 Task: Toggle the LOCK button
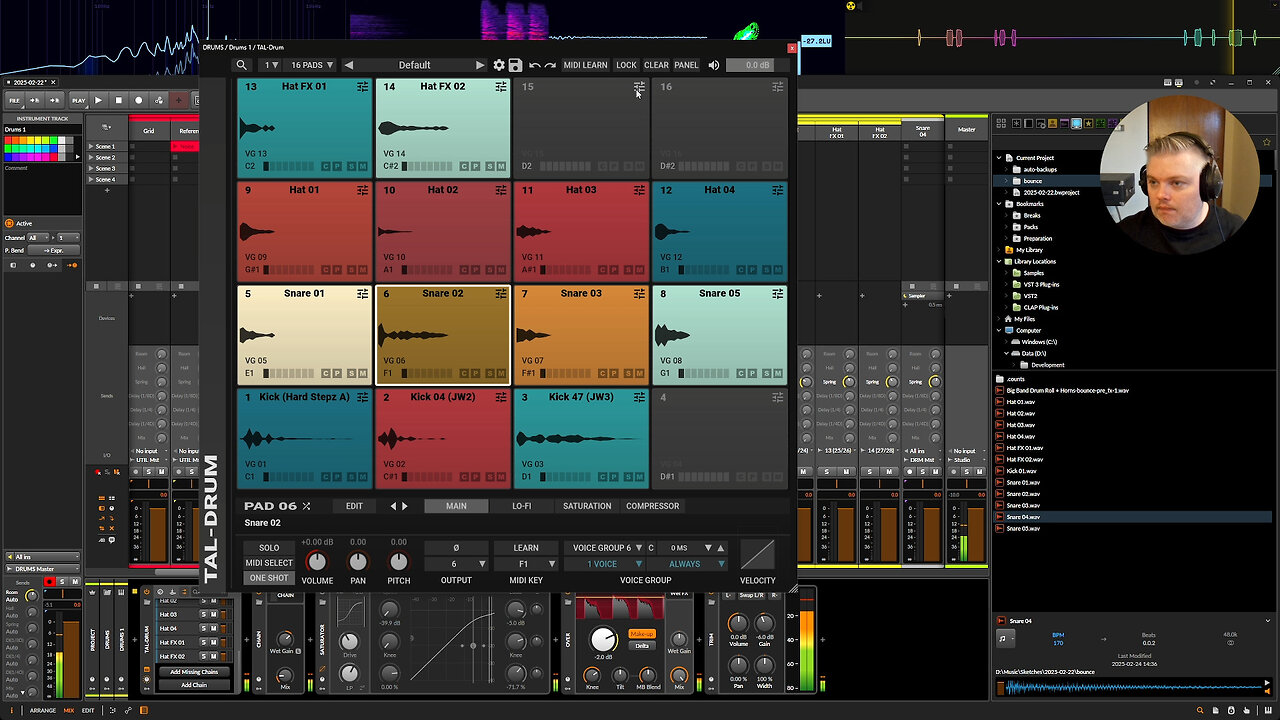626,65
